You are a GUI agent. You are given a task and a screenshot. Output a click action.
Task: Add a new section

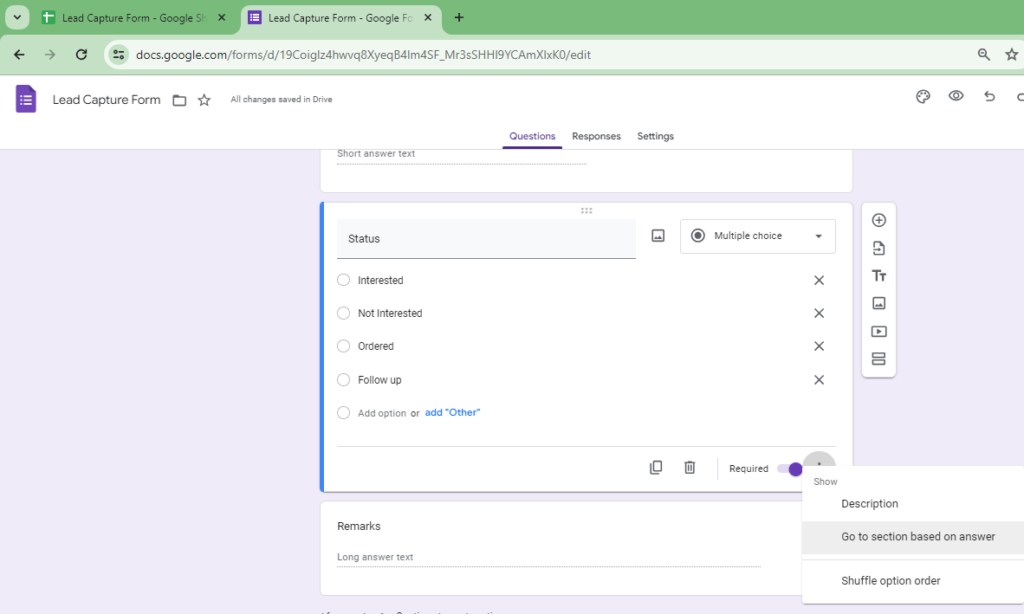coord(879,359)
